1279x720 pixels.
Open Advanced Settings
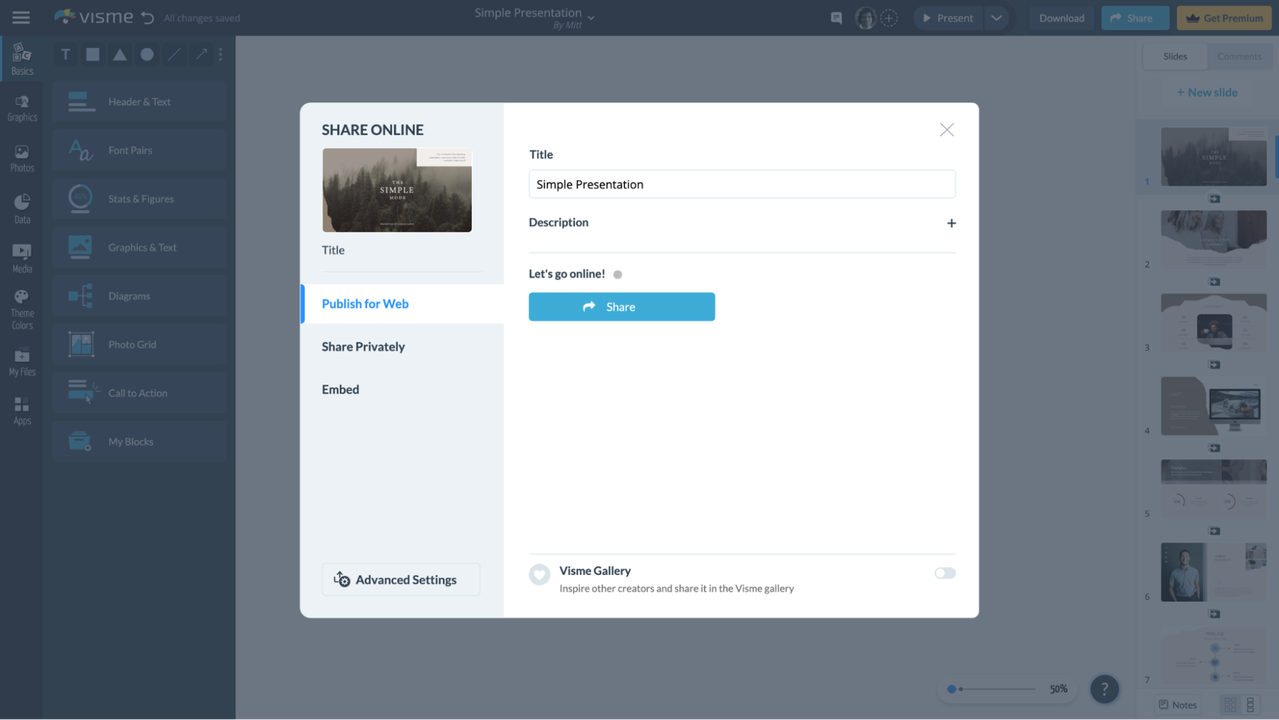pyautogui.click(x=400, y=579)
